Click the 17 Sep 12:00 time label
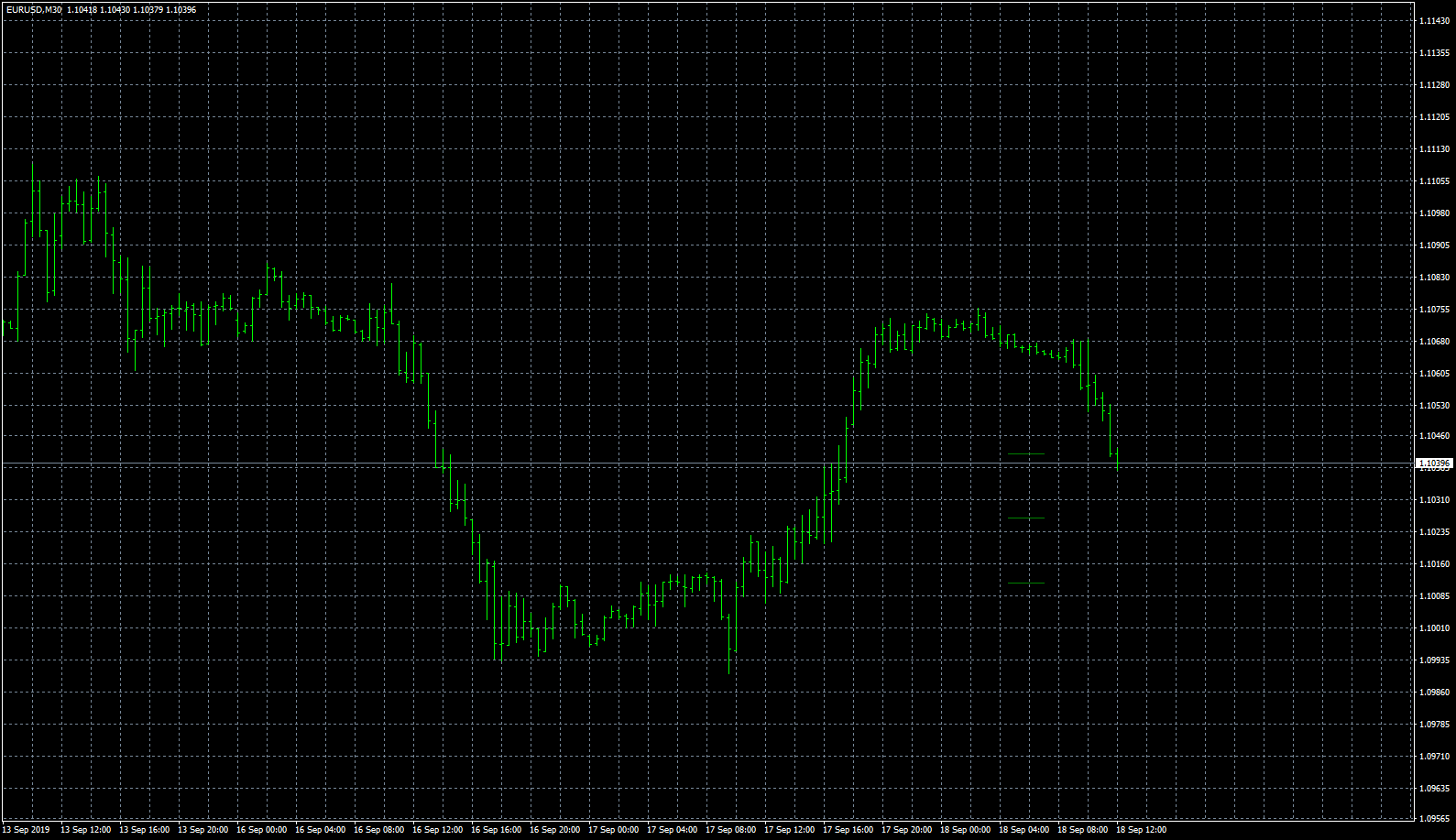 click(790, 830)
